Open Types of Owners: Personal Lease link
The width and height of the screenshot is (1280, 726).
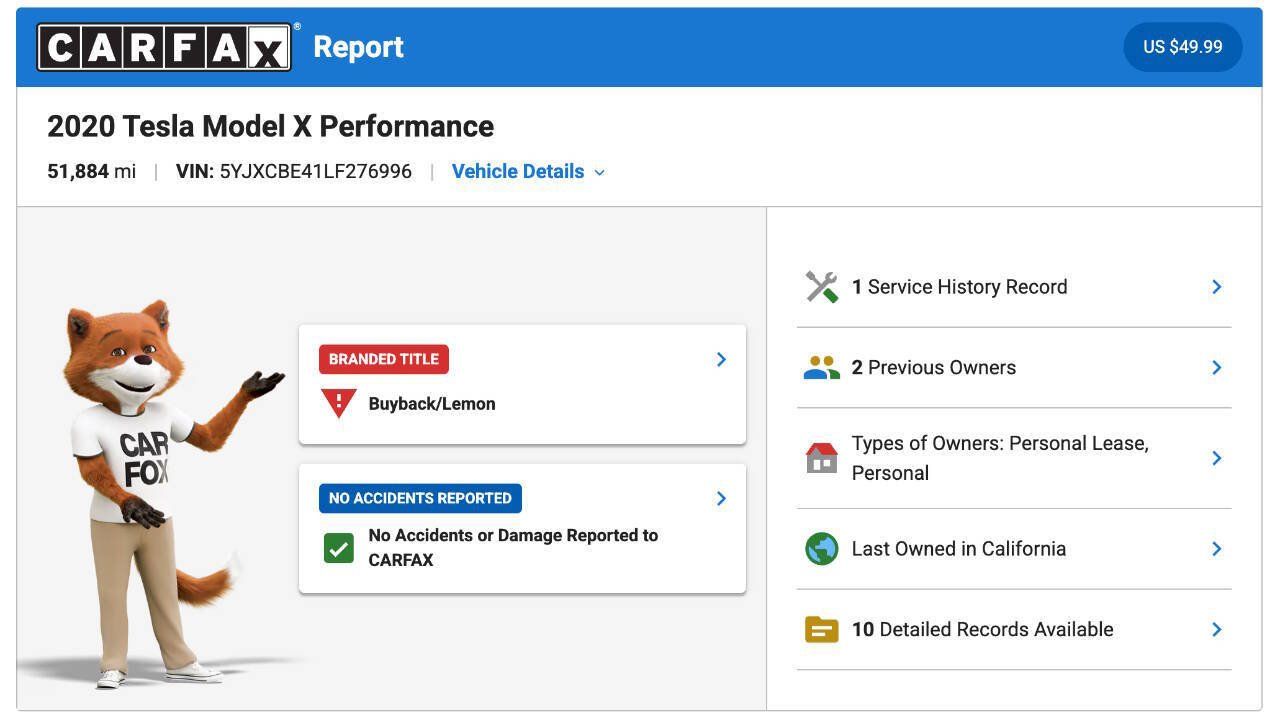[1014, 458]
